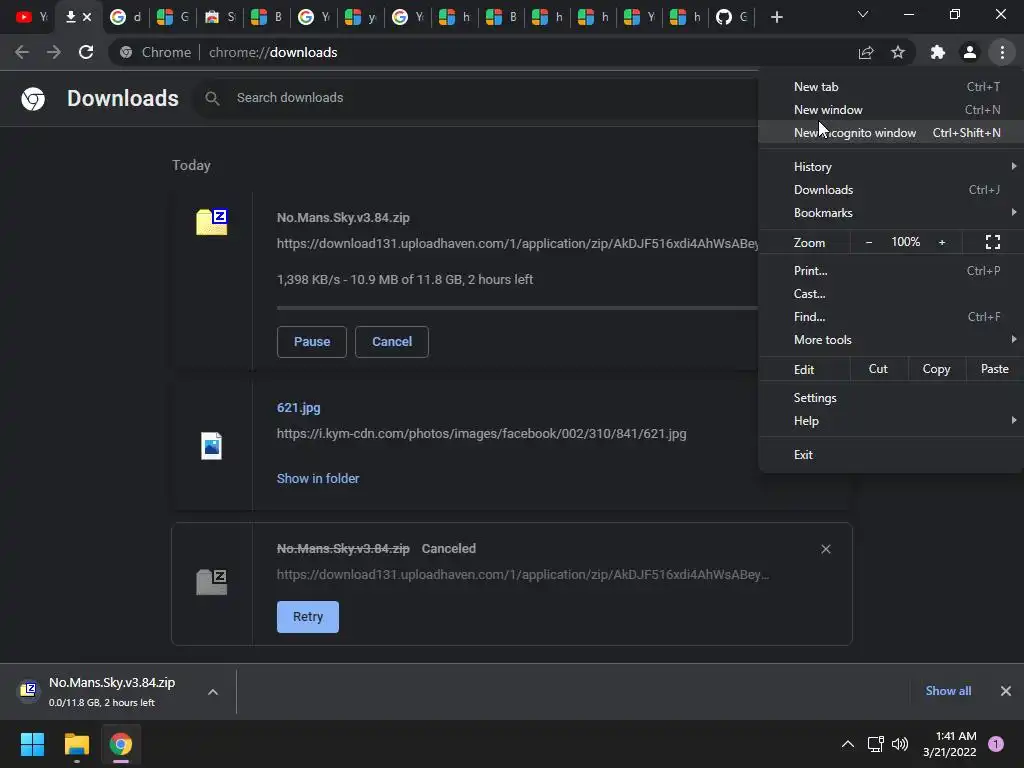Screen dimensions: 1024x768
Task: Remove the canceled download entry with X
Action: coord(826,549)
